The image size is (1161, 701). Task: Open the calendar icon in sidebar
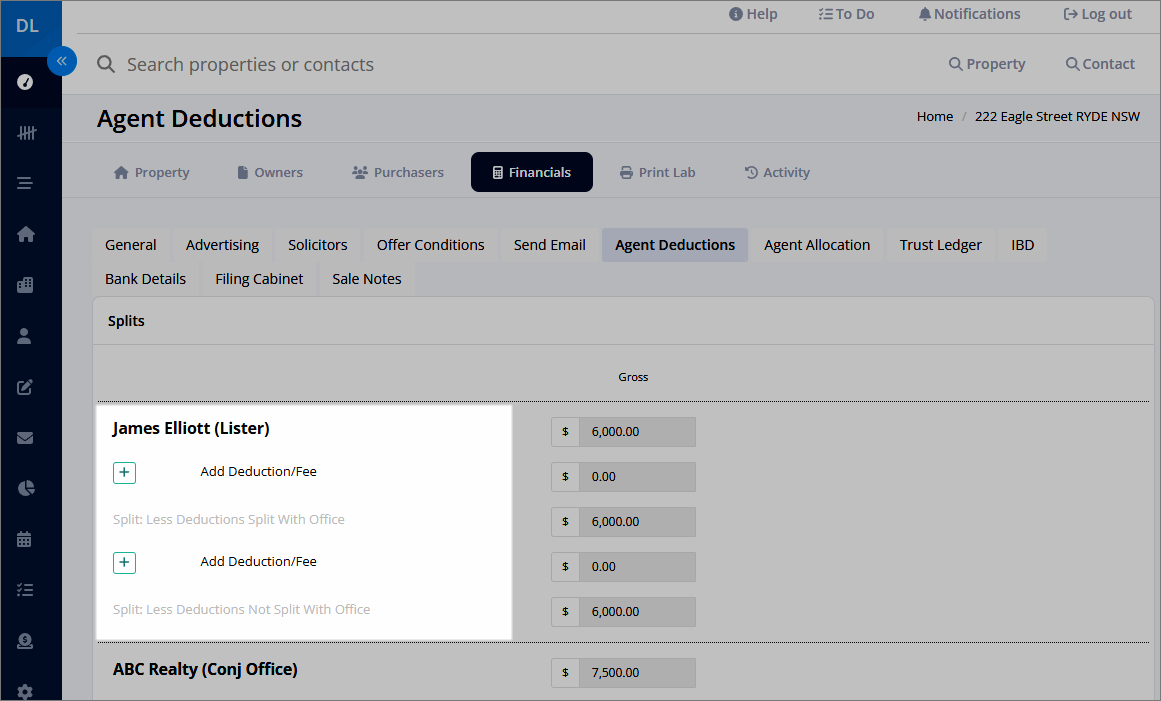(24, 539)
